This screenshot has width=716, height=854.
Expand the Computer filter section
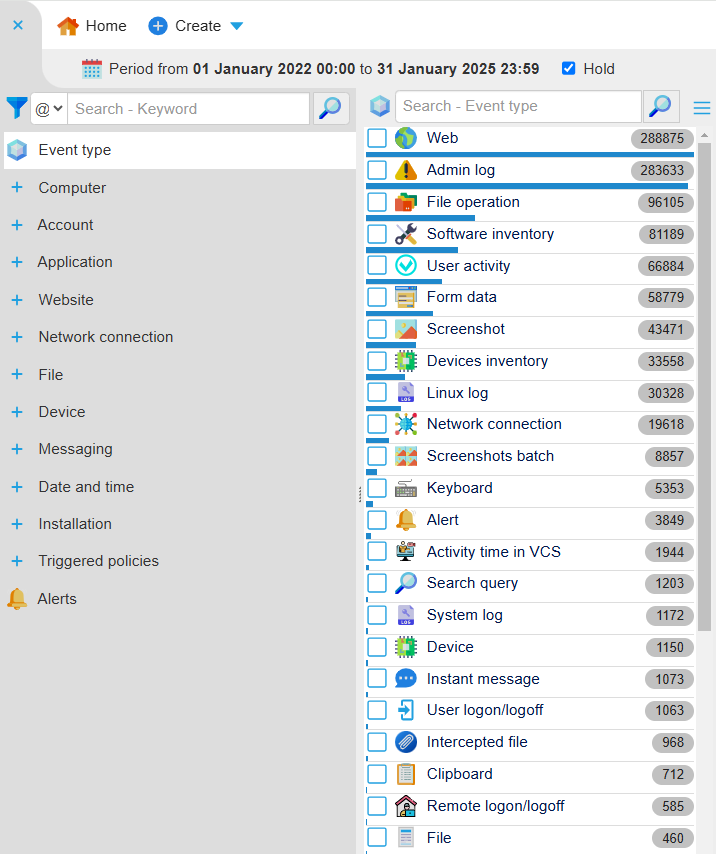point(16,188)
